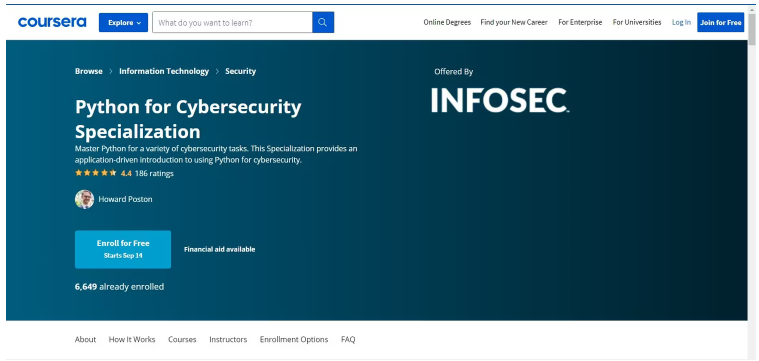Click the Join for Free button
Viewport: 759px width, 361px height.
720,22
